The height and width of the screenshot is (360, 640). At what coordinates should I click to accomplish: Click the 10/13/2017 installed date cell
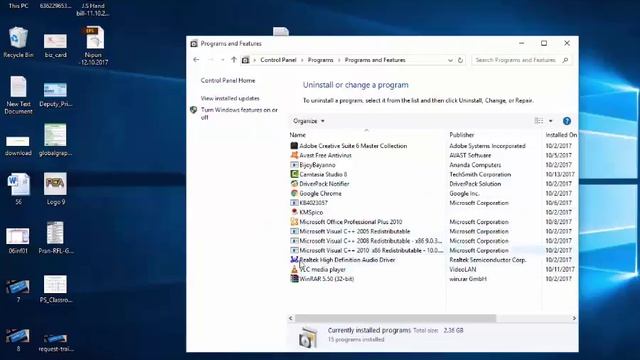(560, 174)
